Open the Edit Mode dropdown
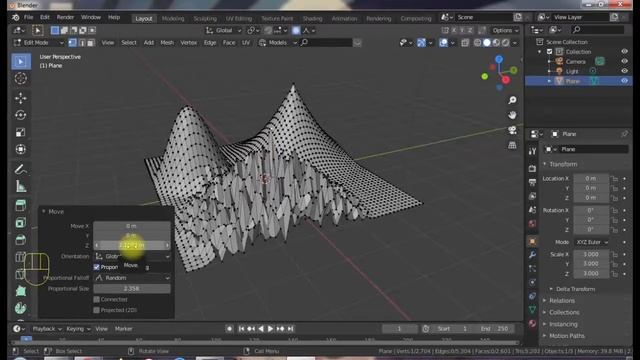The width and height of the screenshot is (640, 360). tap(39, 42)
